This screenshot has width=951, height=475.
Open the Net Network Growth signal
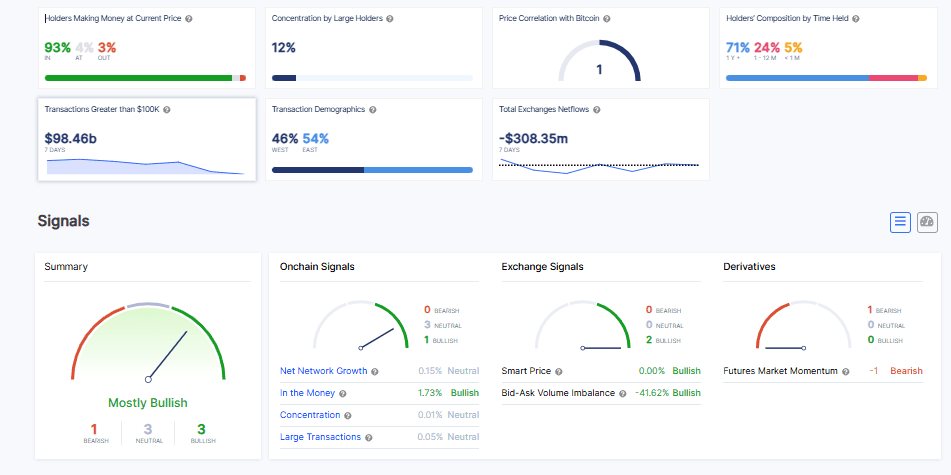click(324, 371)
